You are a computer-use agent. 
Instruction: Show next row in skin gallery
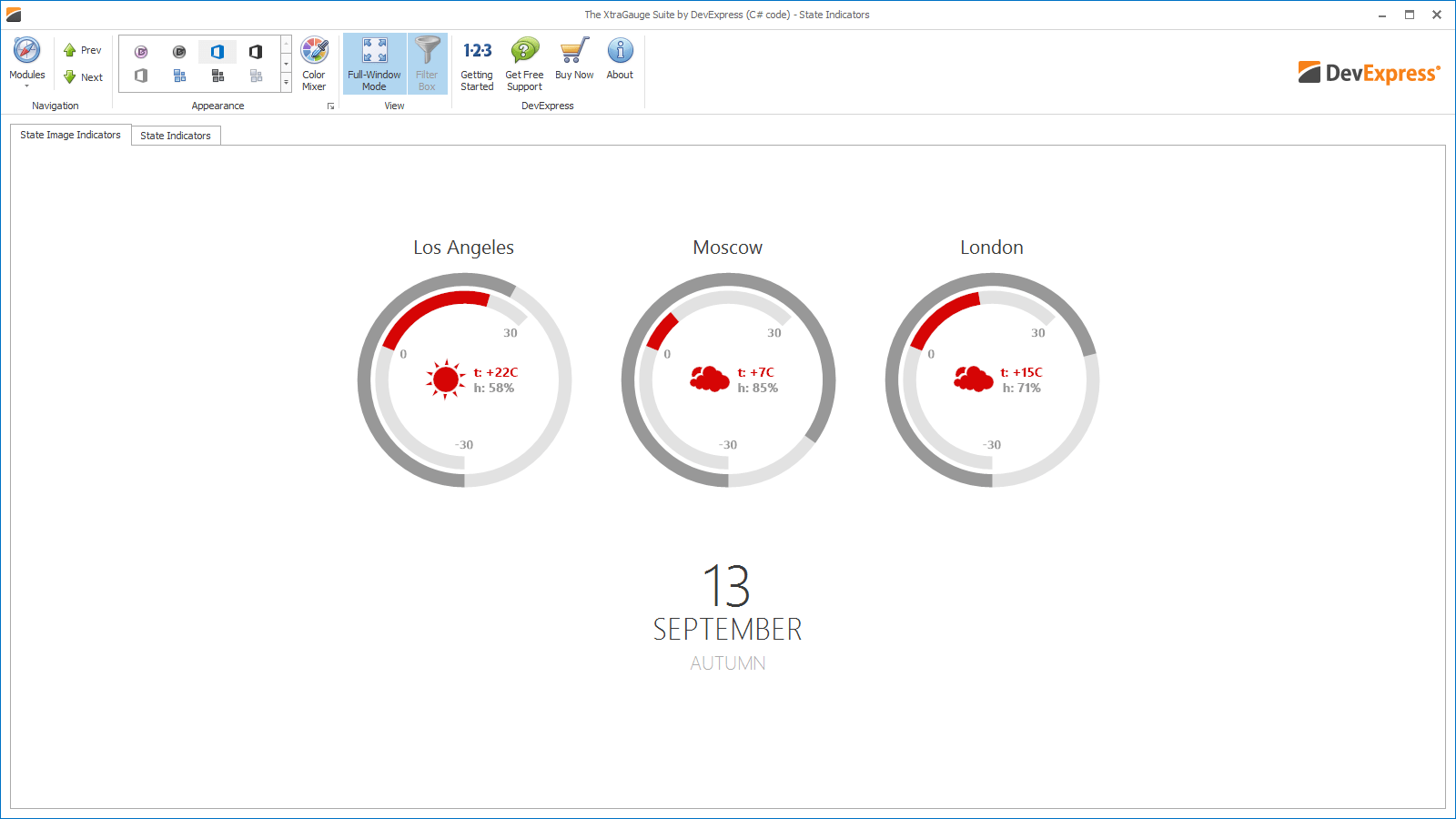tap(286, 64)
